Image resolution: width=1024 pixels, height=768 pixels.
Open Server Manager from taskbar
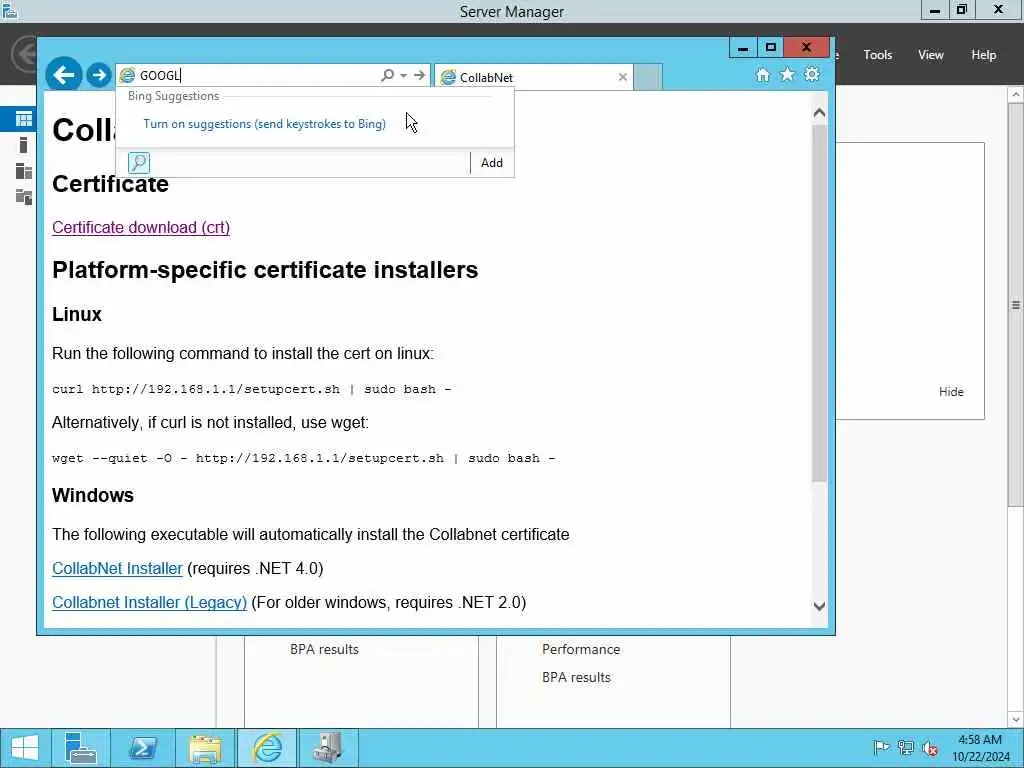(81, 748)
